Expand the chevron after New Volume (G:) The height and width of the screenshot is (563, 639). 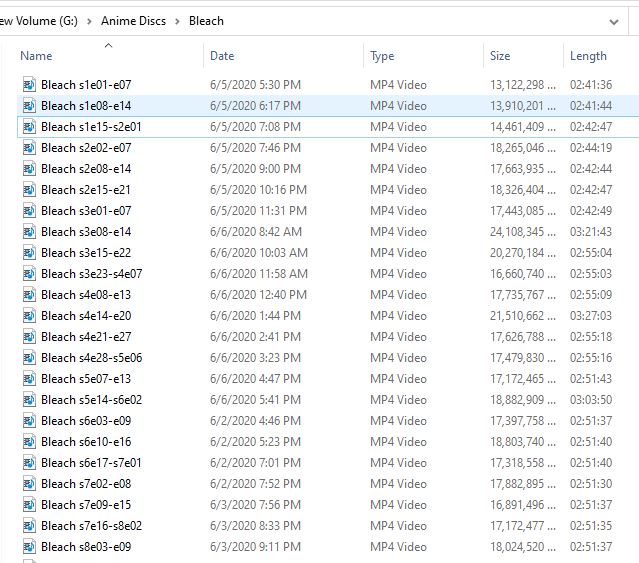[89, 21]
